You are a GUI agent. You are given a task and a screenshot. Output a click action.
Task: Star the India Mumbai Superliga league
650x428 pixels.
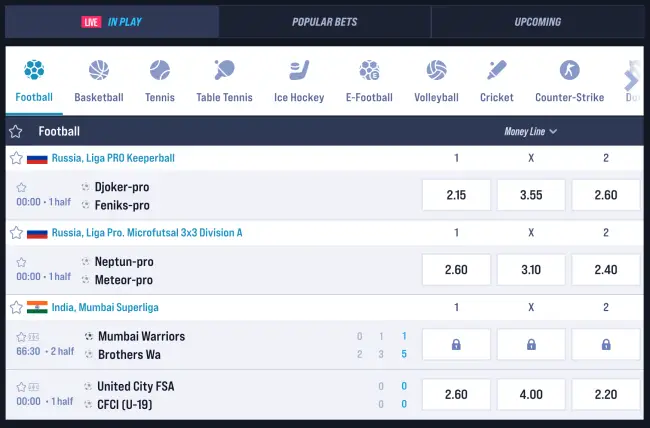16,307
